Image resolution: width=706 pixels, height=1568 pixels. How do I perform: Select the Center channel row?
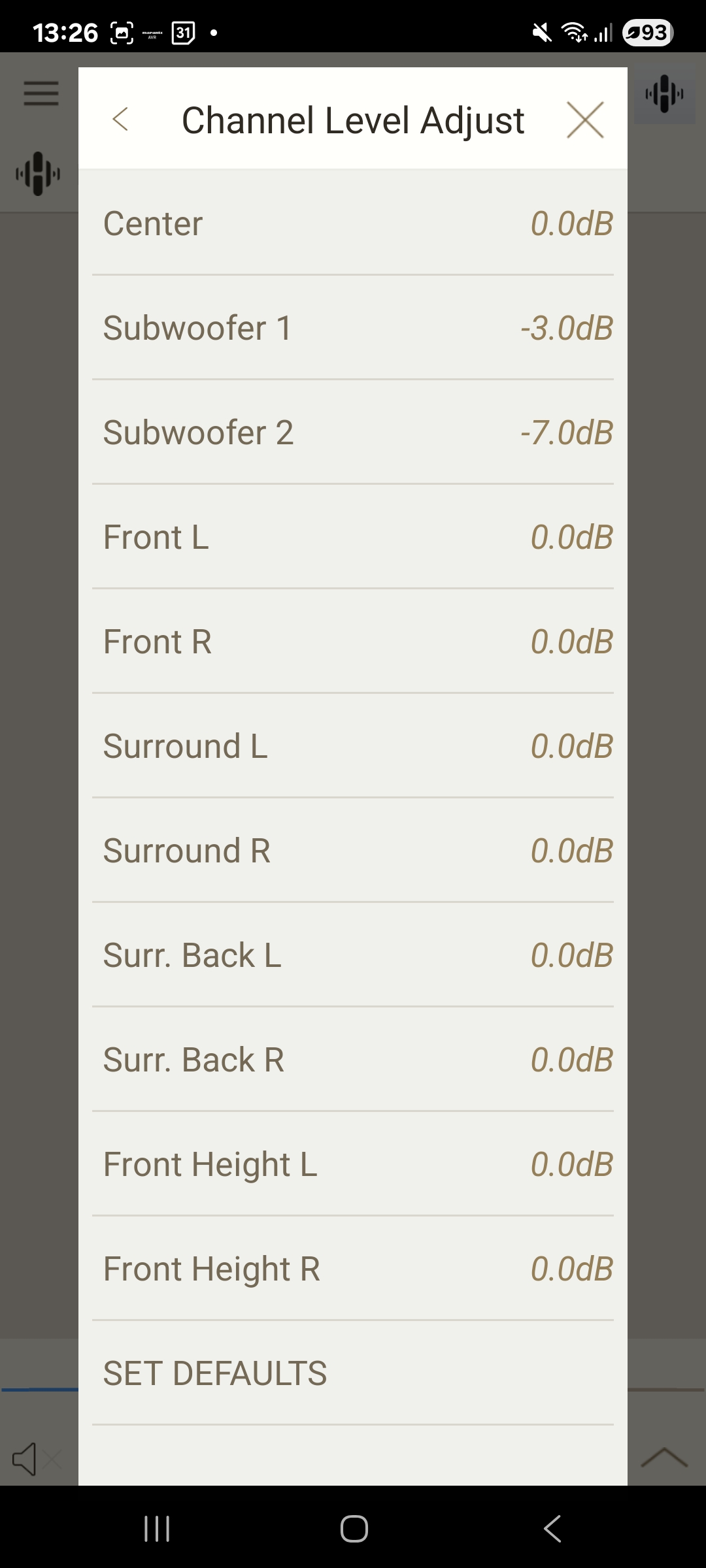click(x=353, y=223)
